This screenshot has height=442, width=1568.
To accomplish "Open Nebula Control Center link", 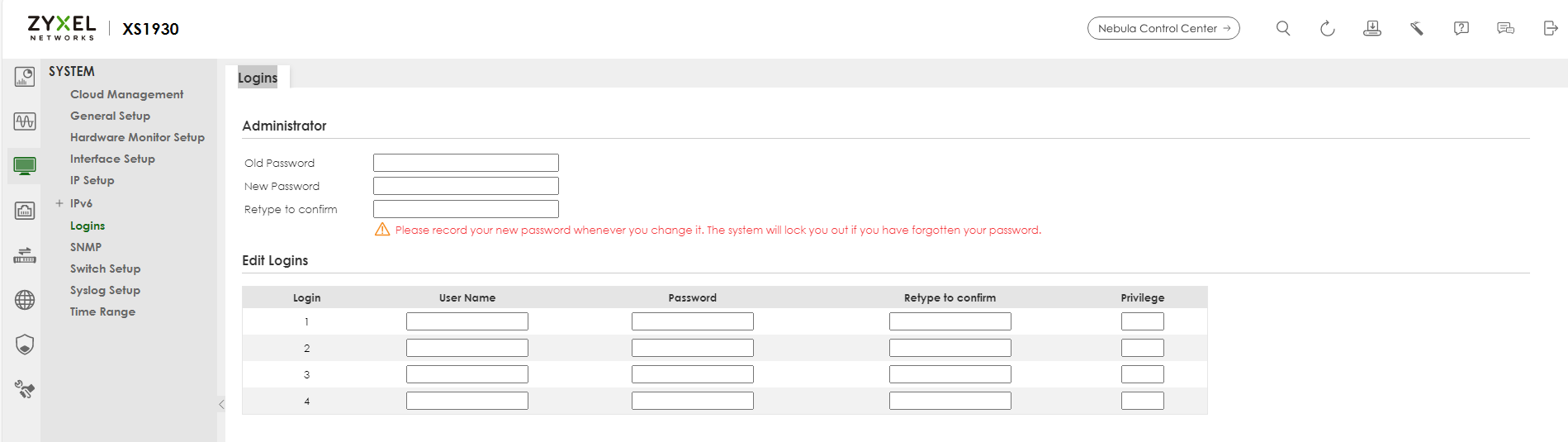I will (x=1163, y=28).
